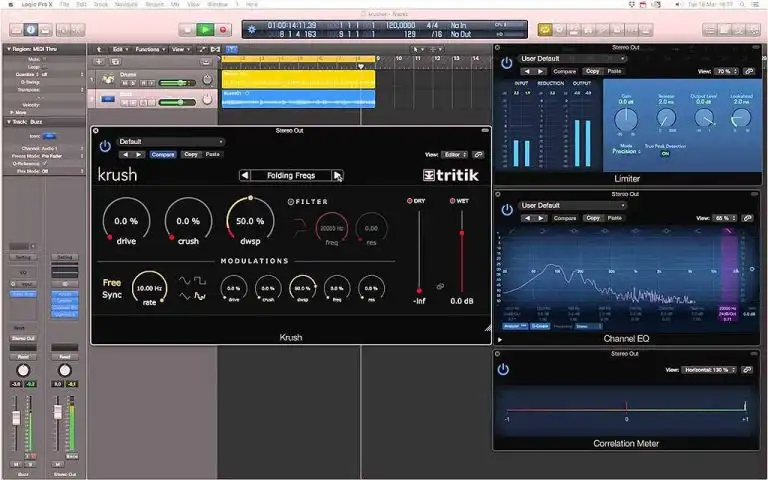Open the File menu in menu bar
768x480 pixels.
click(64, 4)
